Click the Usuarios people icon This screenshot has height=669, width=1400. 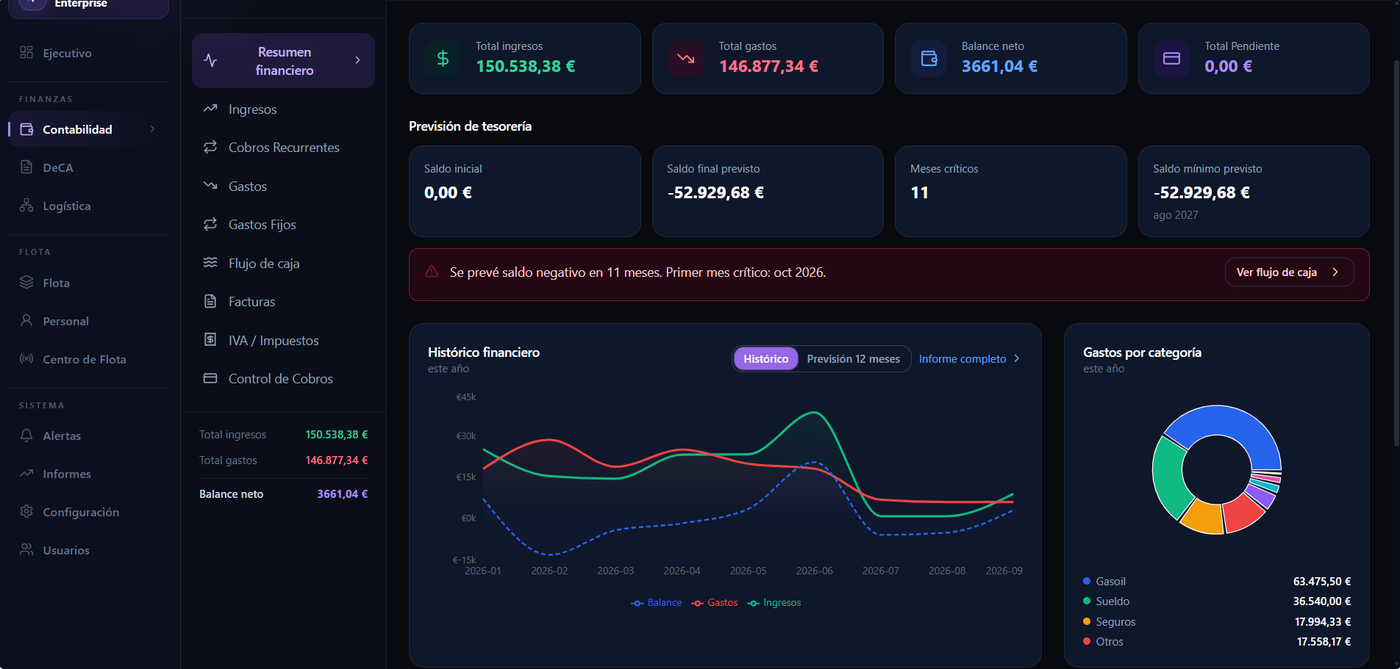tap(27, 550)
